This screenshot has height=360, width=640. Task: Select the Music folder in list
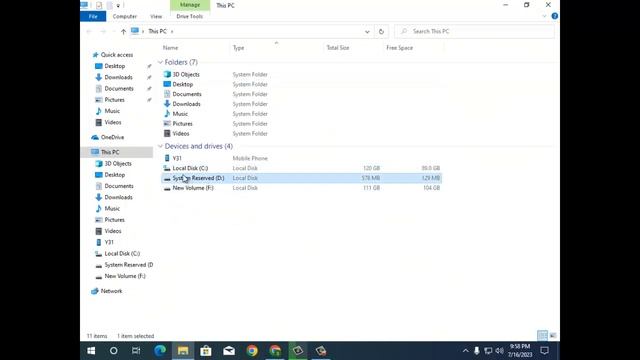tap(180, 114)
